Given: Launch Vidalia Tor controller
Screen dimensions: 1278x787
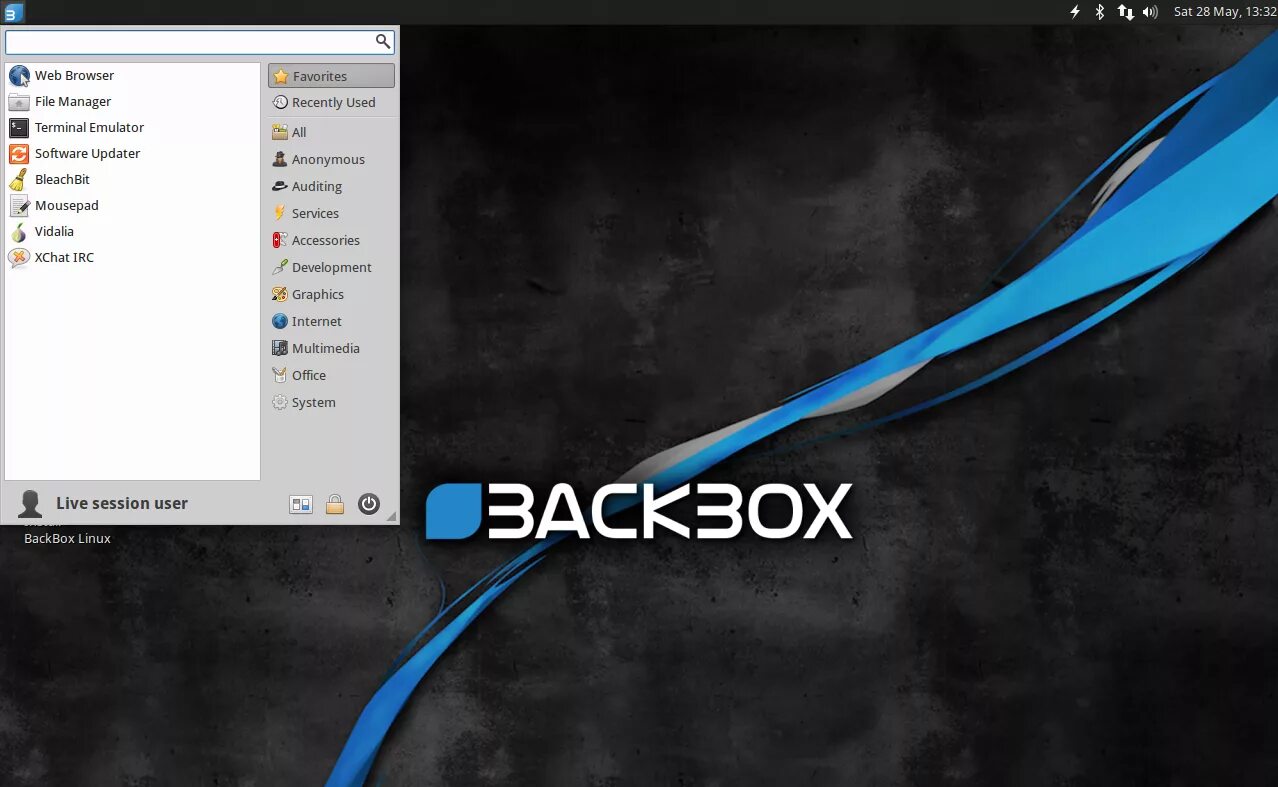Looking at the screenshot, I should pos(132,231).
